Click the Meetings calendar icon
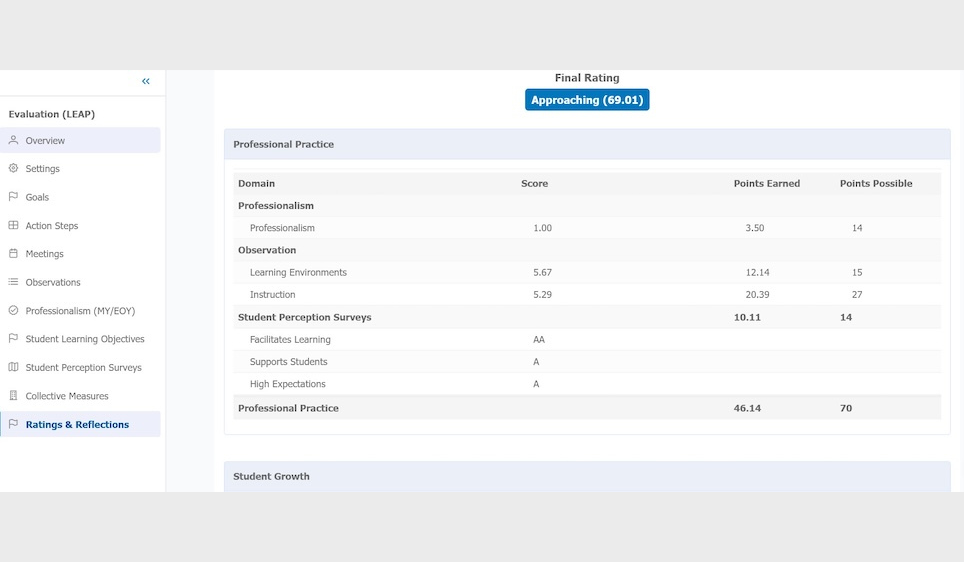This screenshot has height=562, width=964. tap(14, 254)
